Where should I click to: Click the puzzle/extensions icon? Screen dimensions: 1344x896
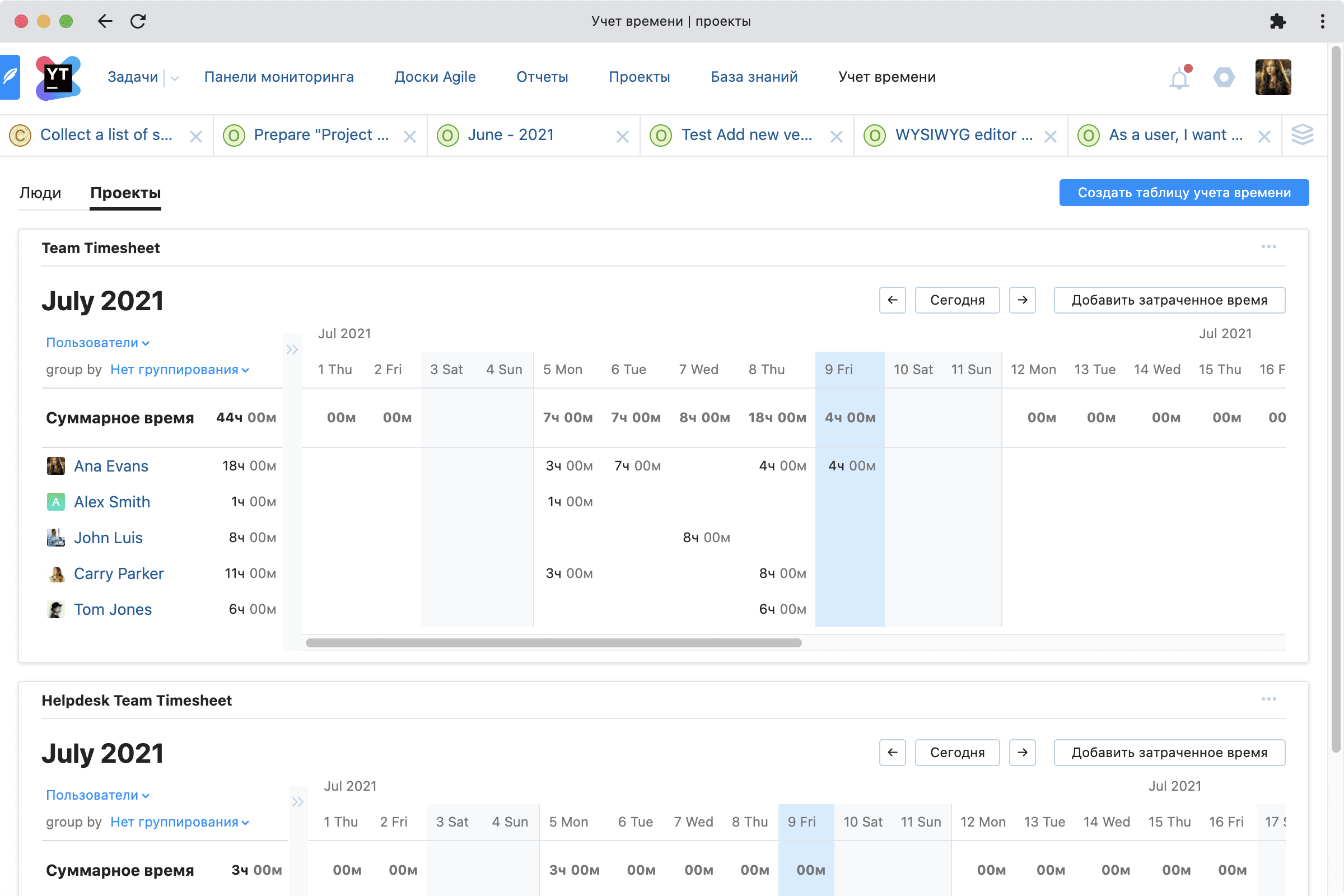pos(1278,20)
